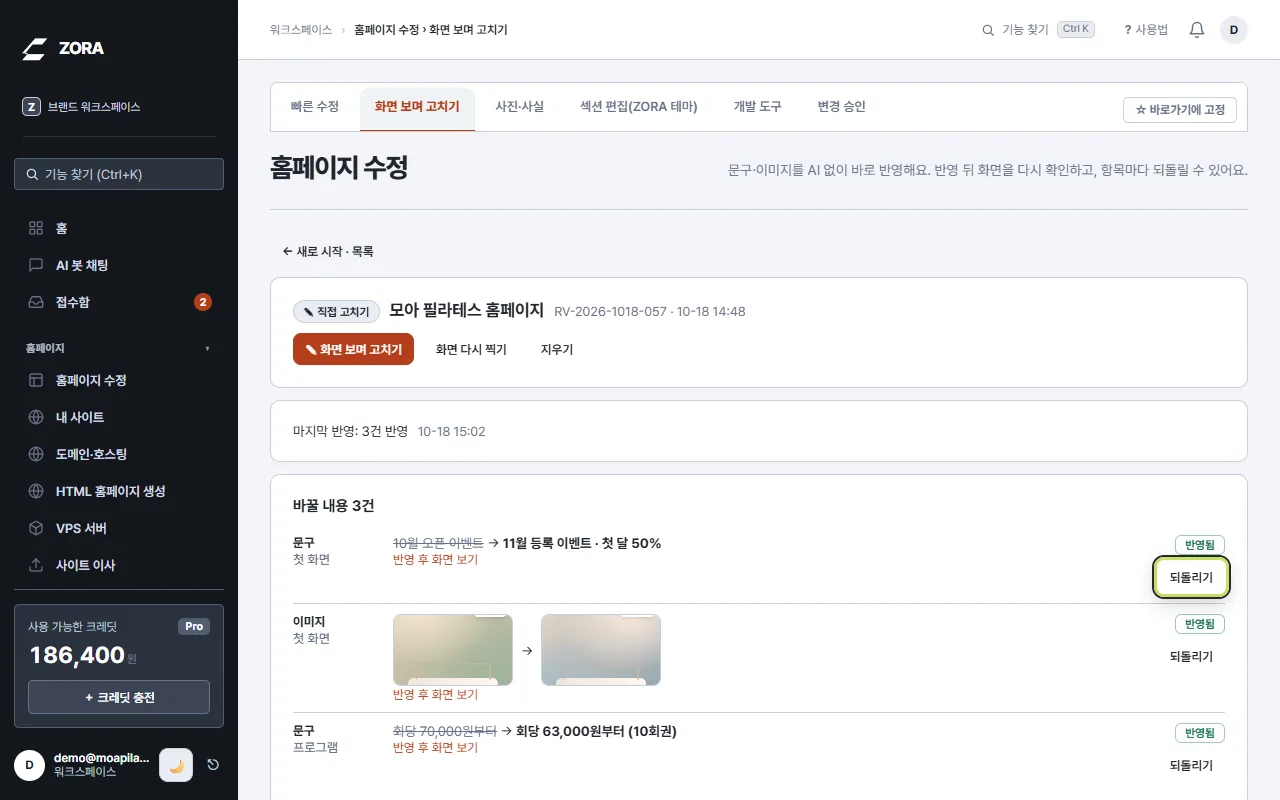Click the ZORA logo
This screenshot has height=800, width=1280.
pos(63,48)
